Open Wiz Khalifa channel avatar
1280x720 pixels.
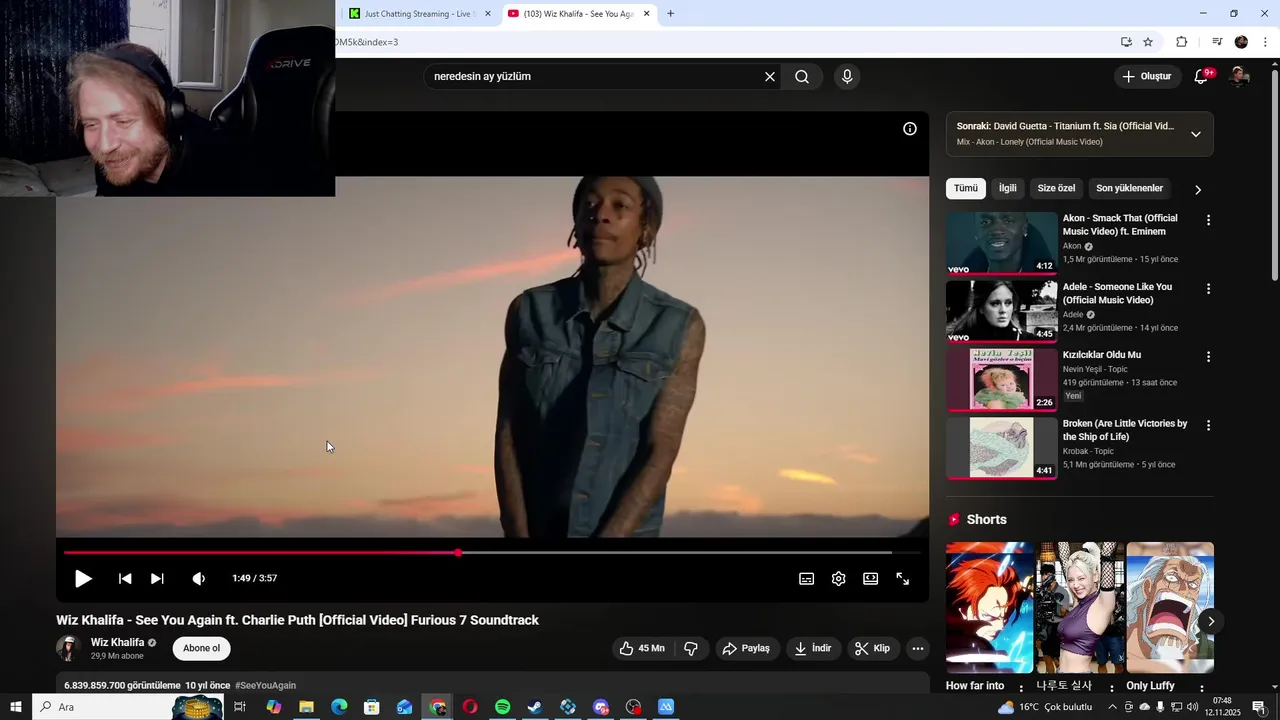(x=69, y=648)
